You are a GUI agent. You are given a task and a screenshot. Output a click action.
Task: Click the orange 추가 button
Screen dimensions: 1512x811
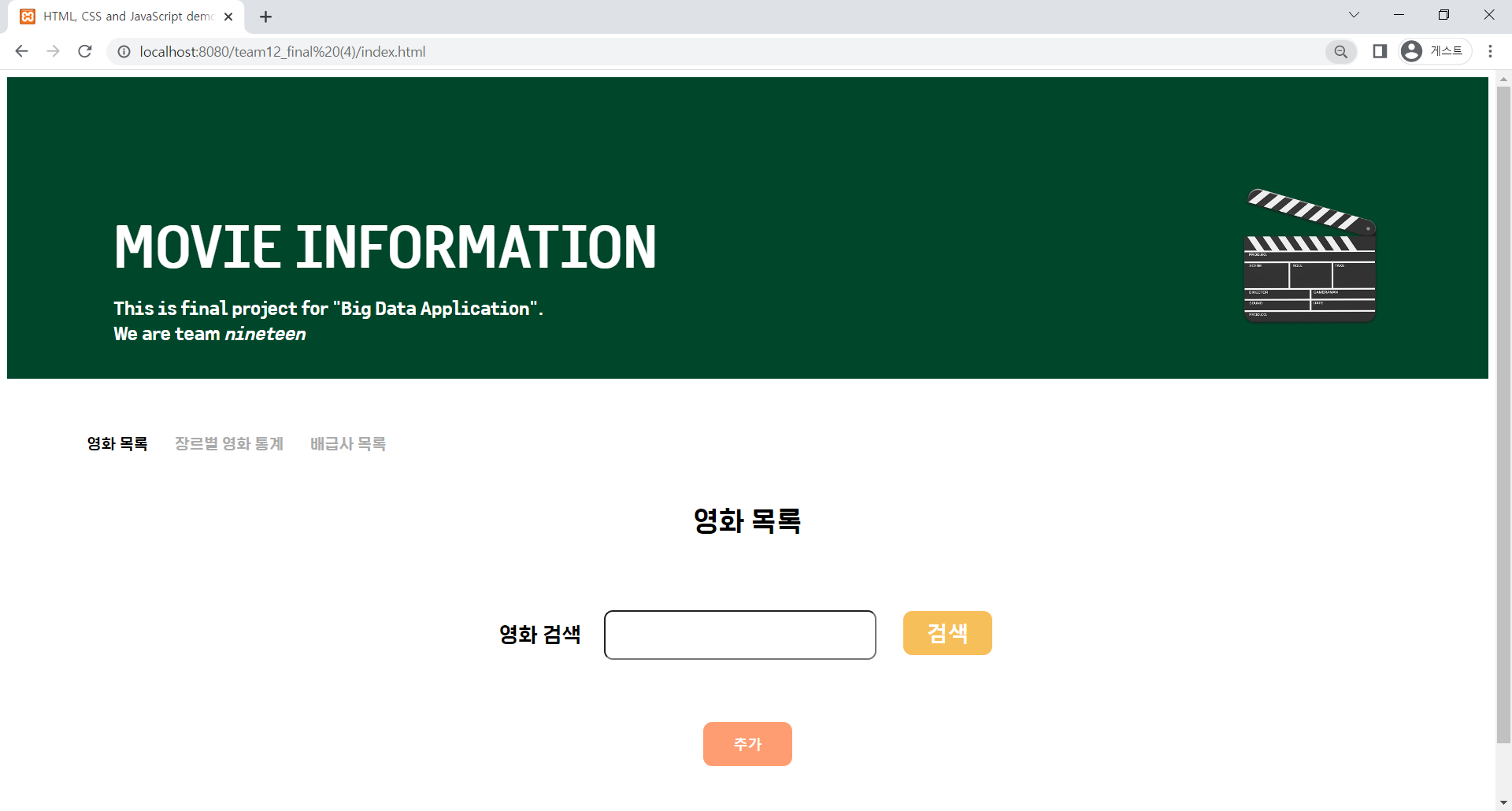(747, 744)
